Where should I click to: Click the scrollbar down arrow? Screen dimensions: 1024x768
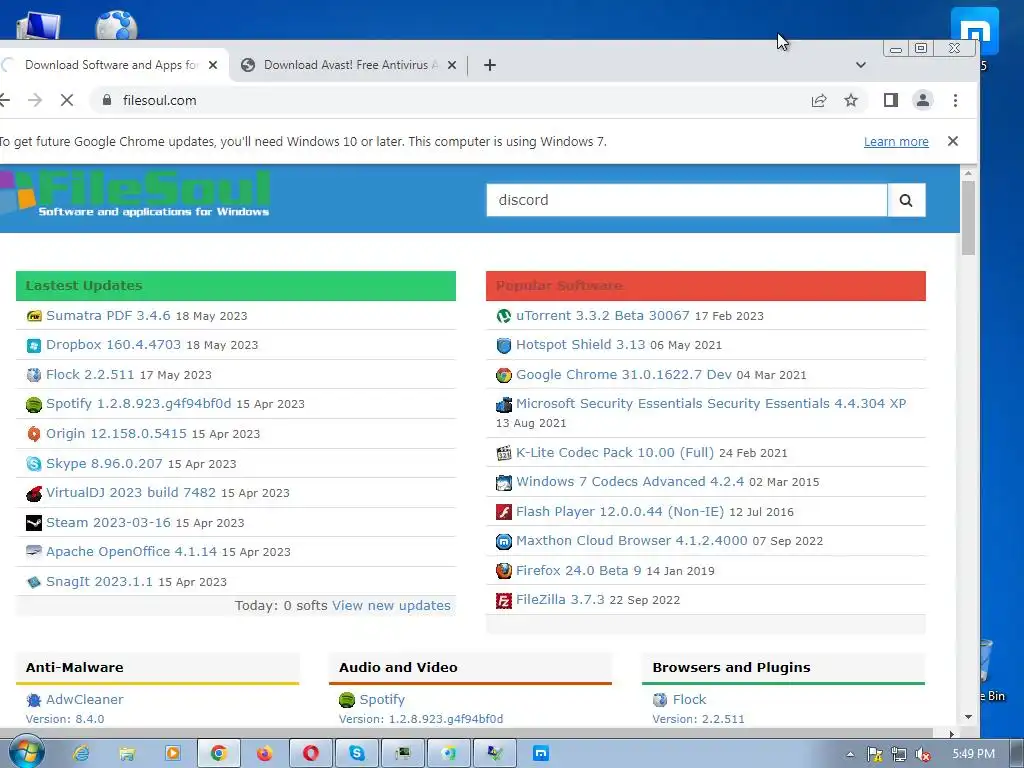tap(968, 717)
